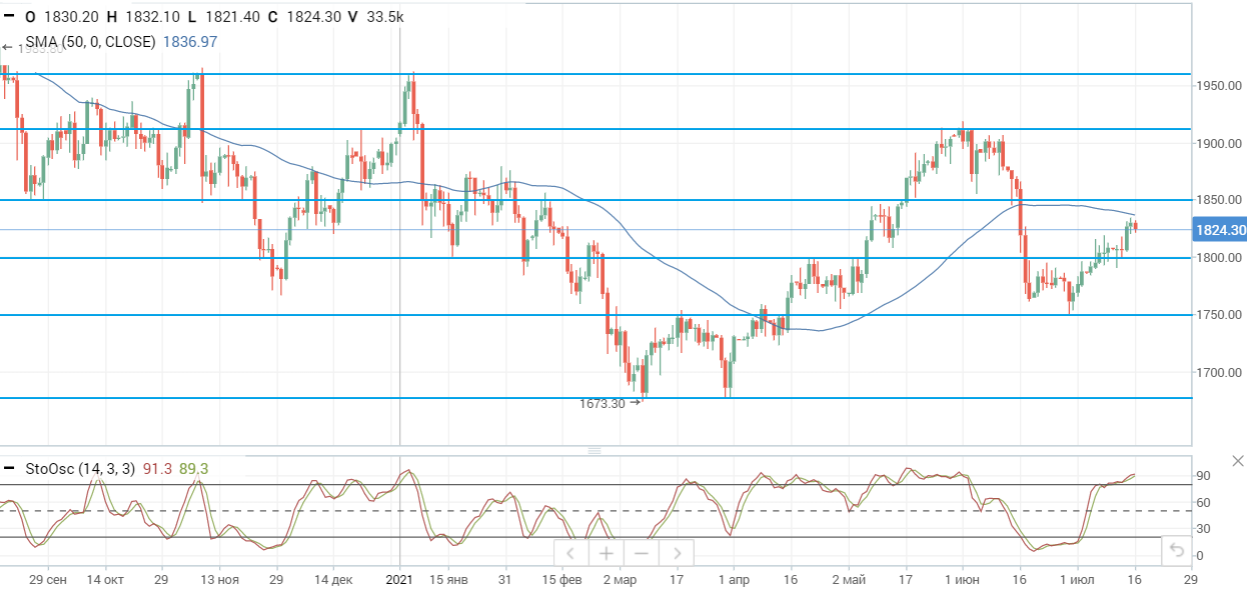
Task: Collapse the OHLC legend using the minus icon
Action: click(x=9, y=17)
